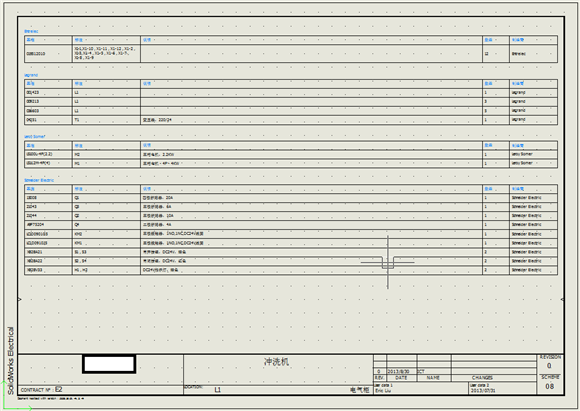Viewport: 580px width, 411px height.
Task: Click the H1, H2 indicator light row mark
Action: click(x=106, y=270)
